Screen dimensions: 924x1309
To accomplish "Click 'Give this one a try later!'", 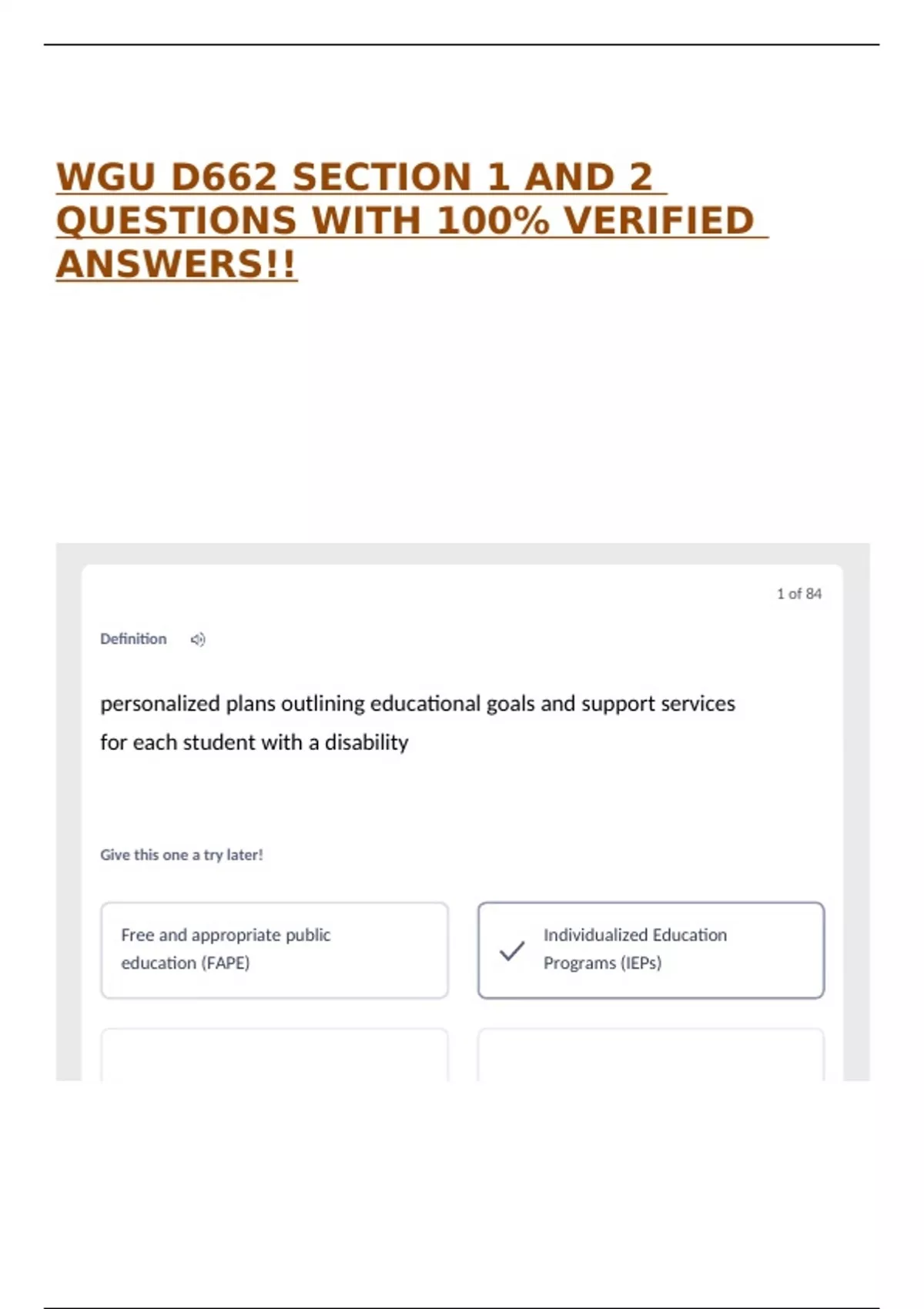I will click(x=182, y=855).
